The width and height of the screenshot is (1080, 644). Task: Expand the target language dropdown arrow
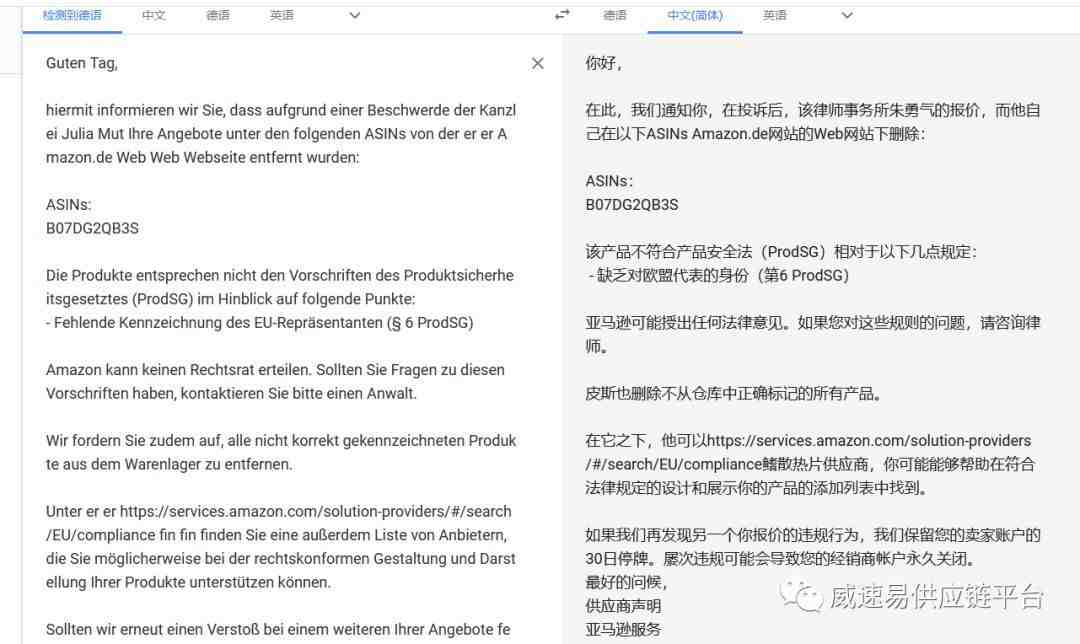(x=847, y=15)
